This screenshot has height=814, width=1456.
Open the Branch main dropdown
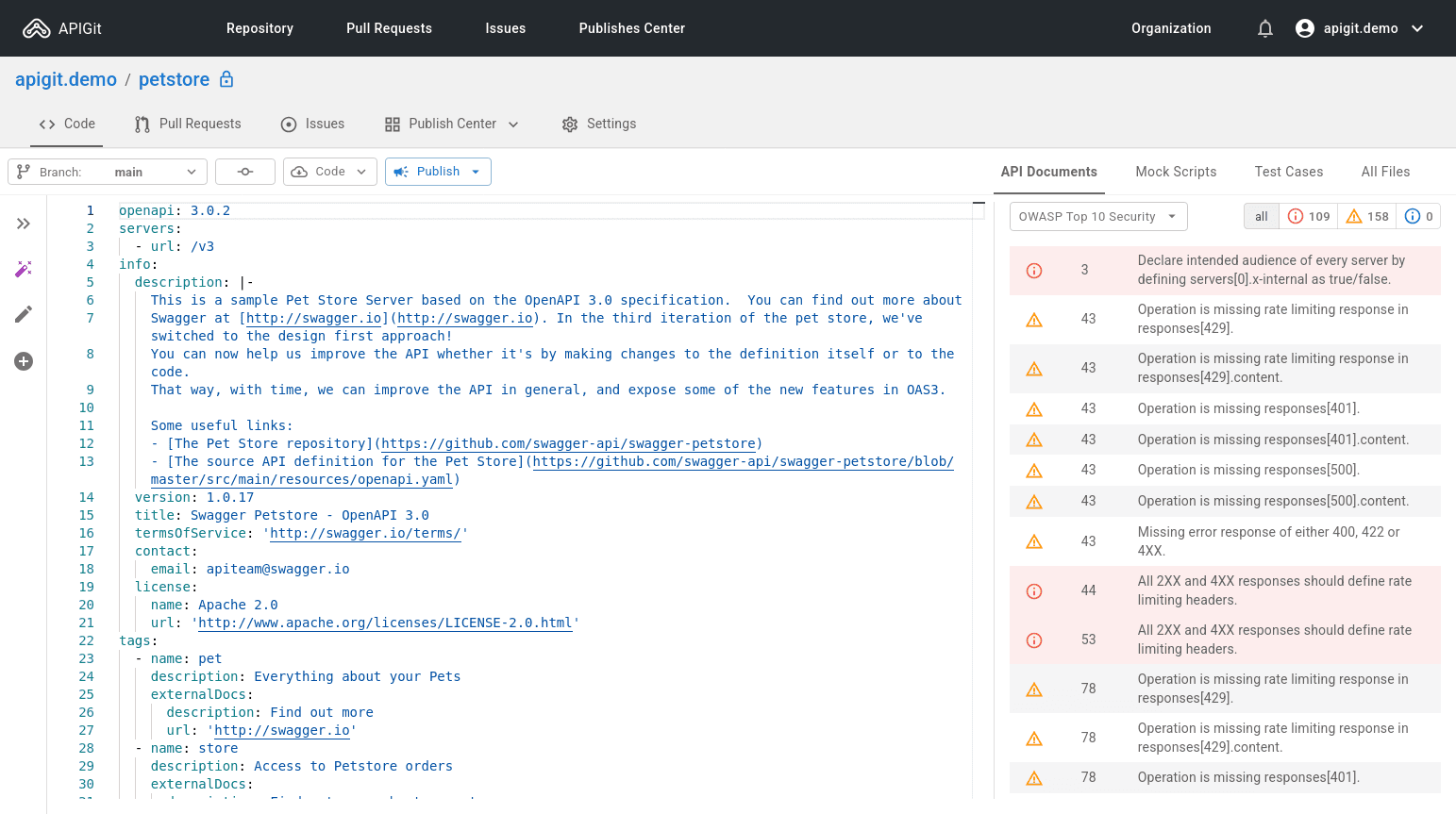[x=108, y=172]
